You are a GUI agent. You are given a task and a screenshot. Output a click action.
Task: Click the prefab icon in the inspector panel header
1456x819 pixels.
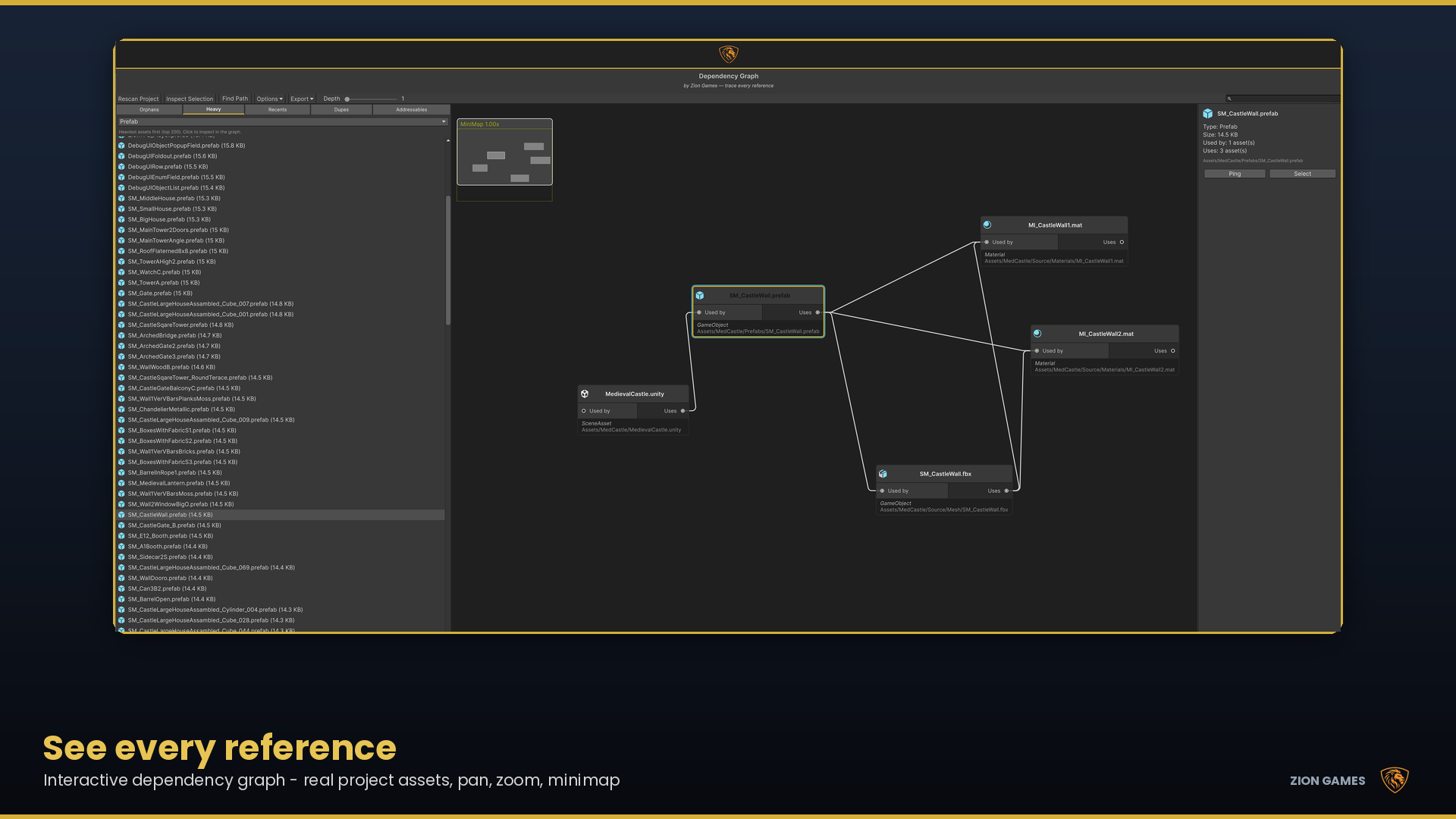1208,114
